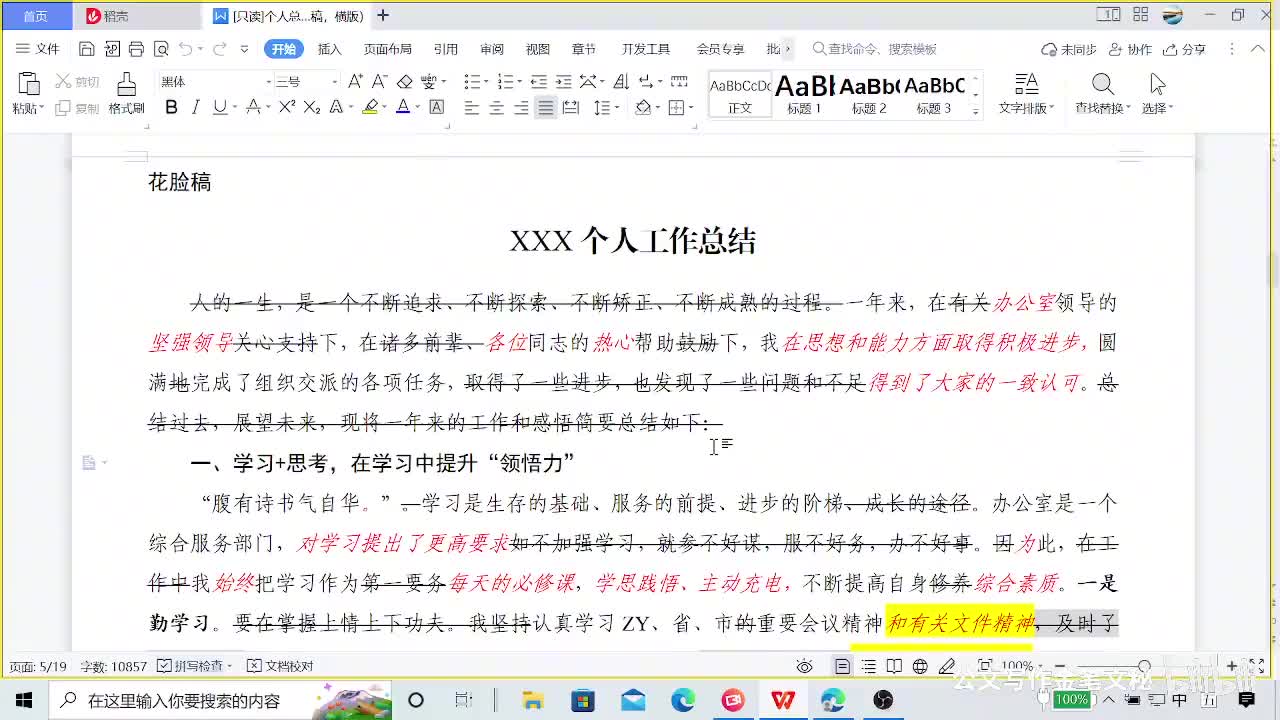Align text left
Viewport: 1280px width, 720px height.
tap(472, 107)
